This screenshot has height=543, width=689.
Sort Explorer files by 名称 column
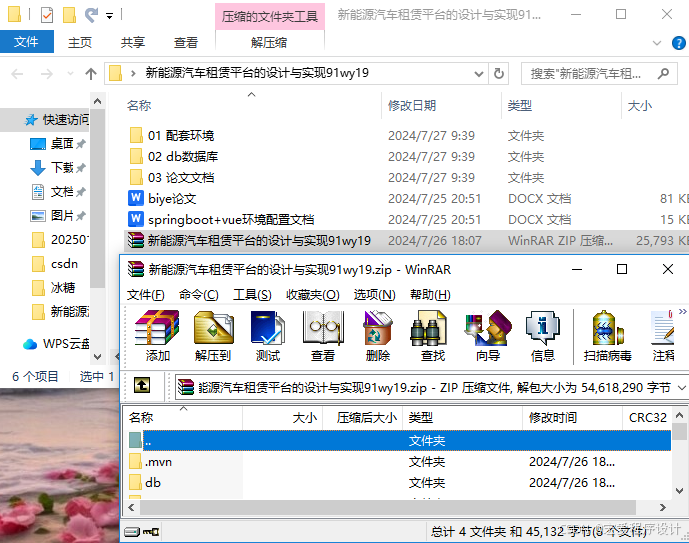tap(139, 105)
